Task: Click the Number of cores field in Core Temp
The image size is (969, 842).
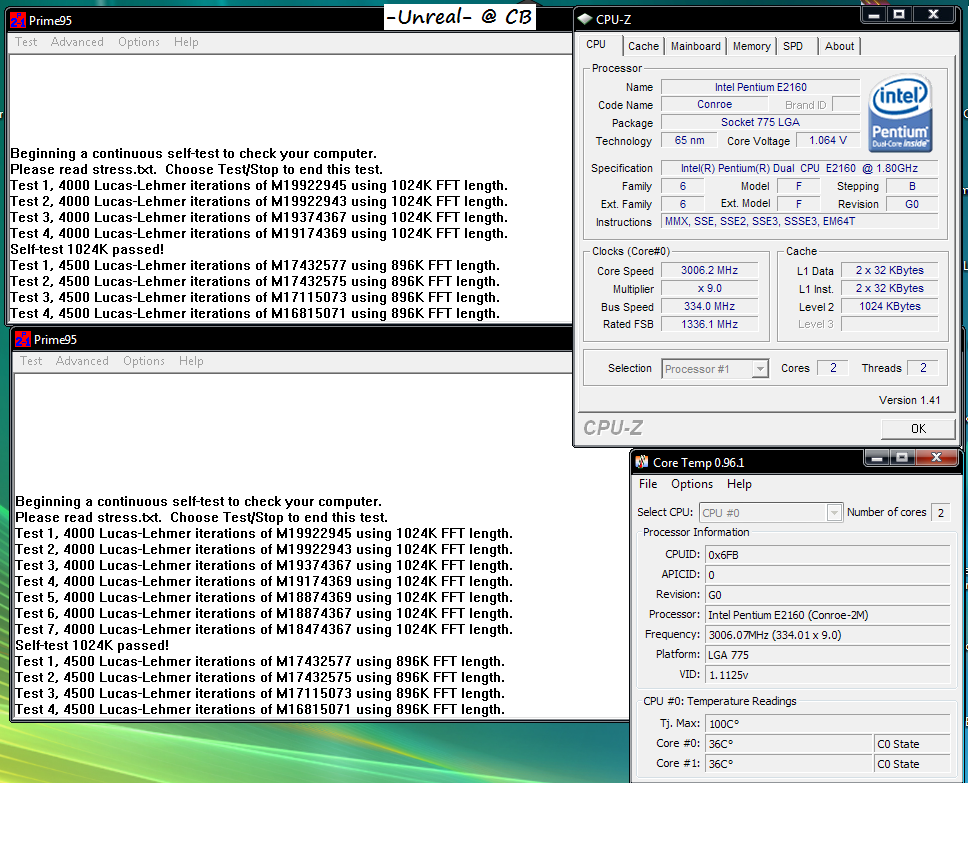Action: (x=941, y=512)
